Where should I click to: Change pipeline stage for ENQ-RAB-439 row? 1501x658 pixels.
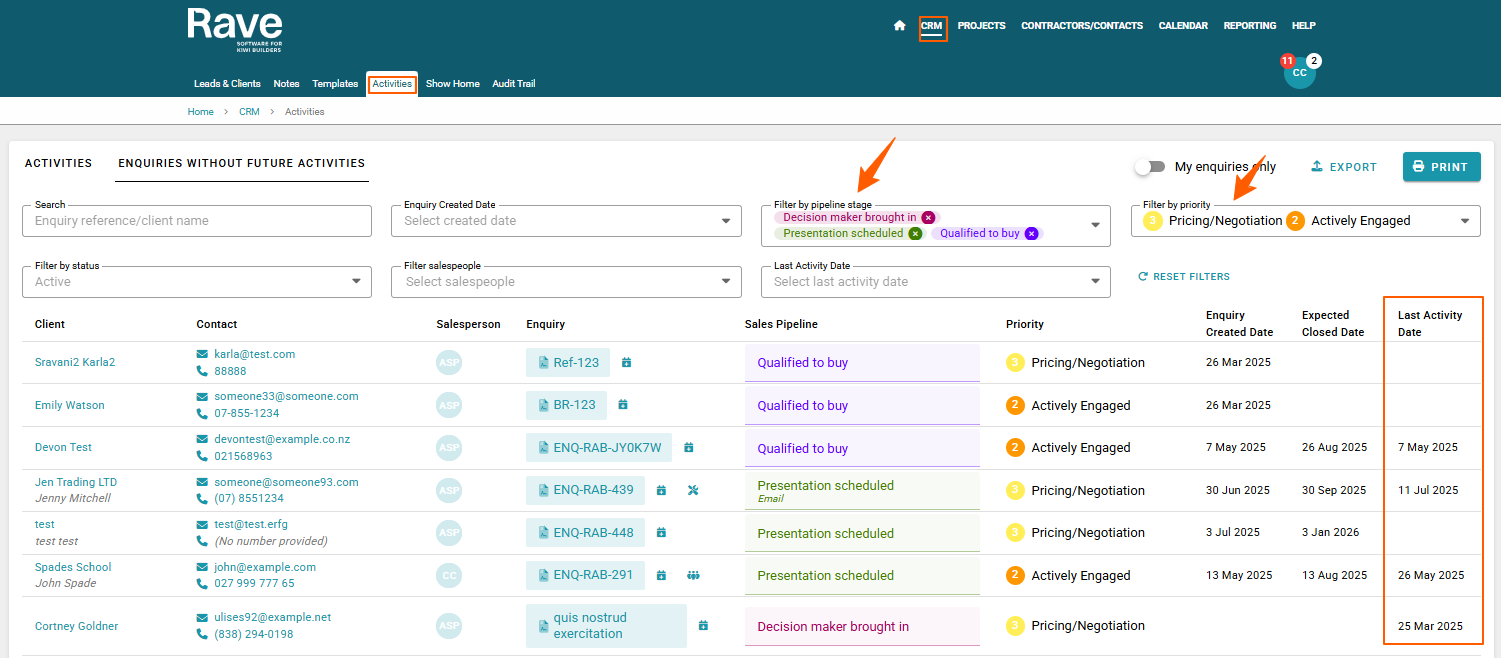(x=862, y=491)
